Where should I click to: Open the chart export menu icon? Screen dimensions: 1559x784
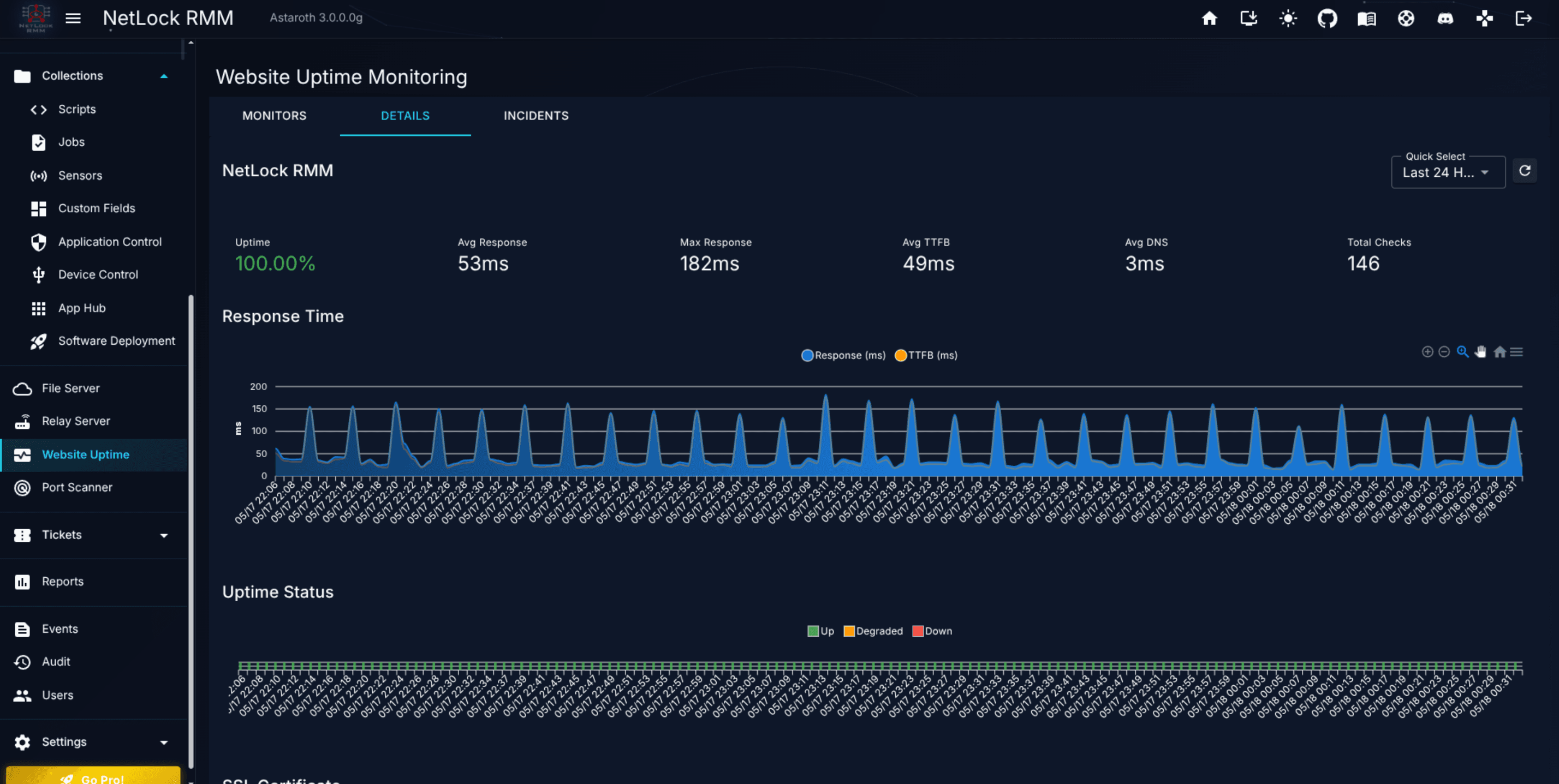pos(1516,352)
